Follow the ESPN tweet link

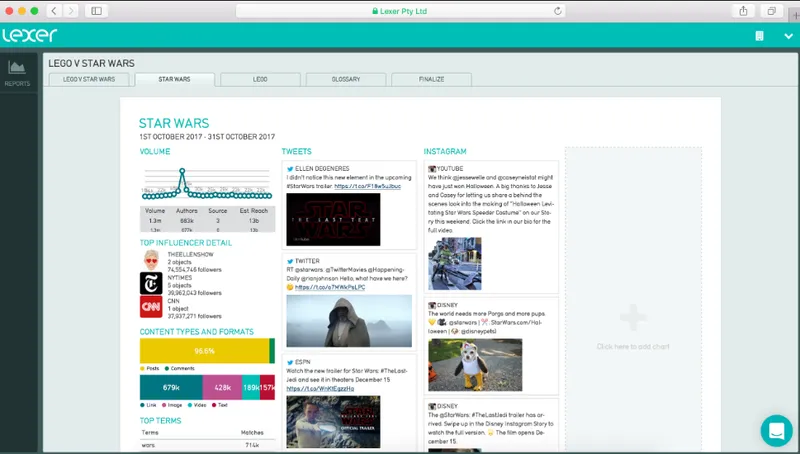(320, 389)
